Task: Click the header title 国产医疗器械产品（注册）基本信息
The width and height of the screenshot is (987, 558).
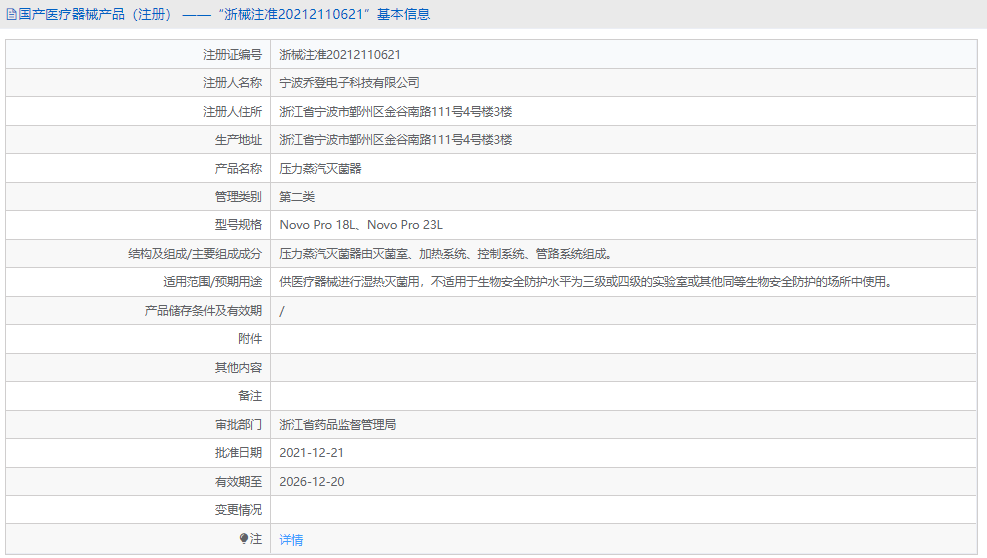Action: (224, 14)
